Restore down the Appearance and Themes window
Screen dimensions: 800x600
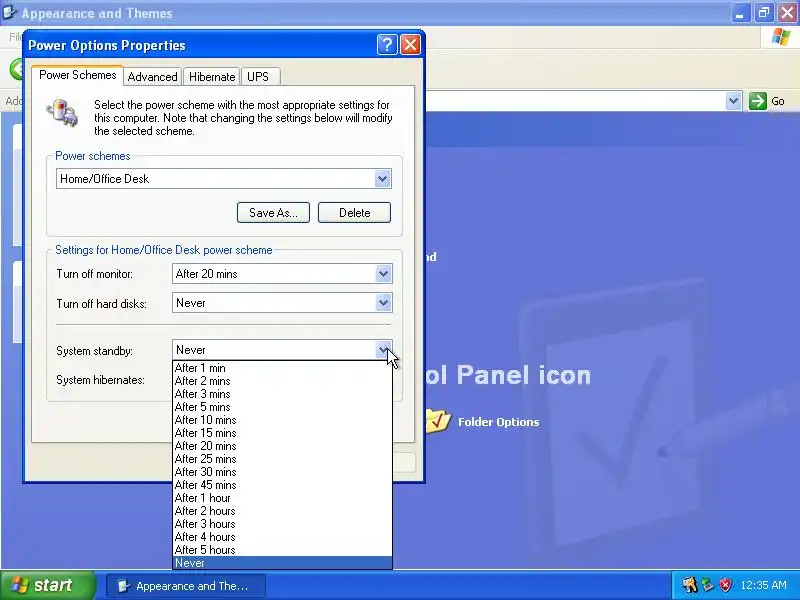tap(764, 13)
